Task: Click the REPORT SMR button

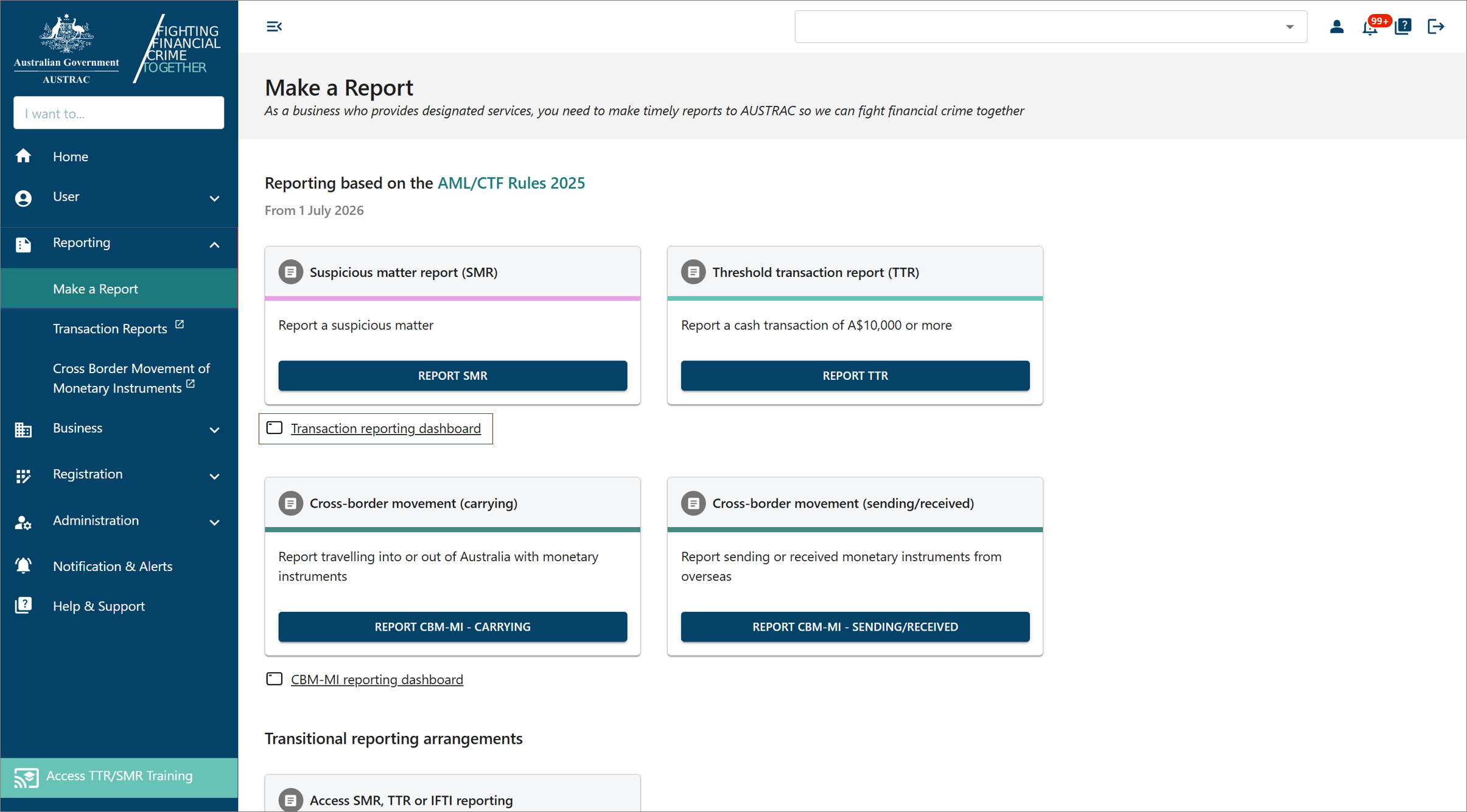Action: (452, 376)
